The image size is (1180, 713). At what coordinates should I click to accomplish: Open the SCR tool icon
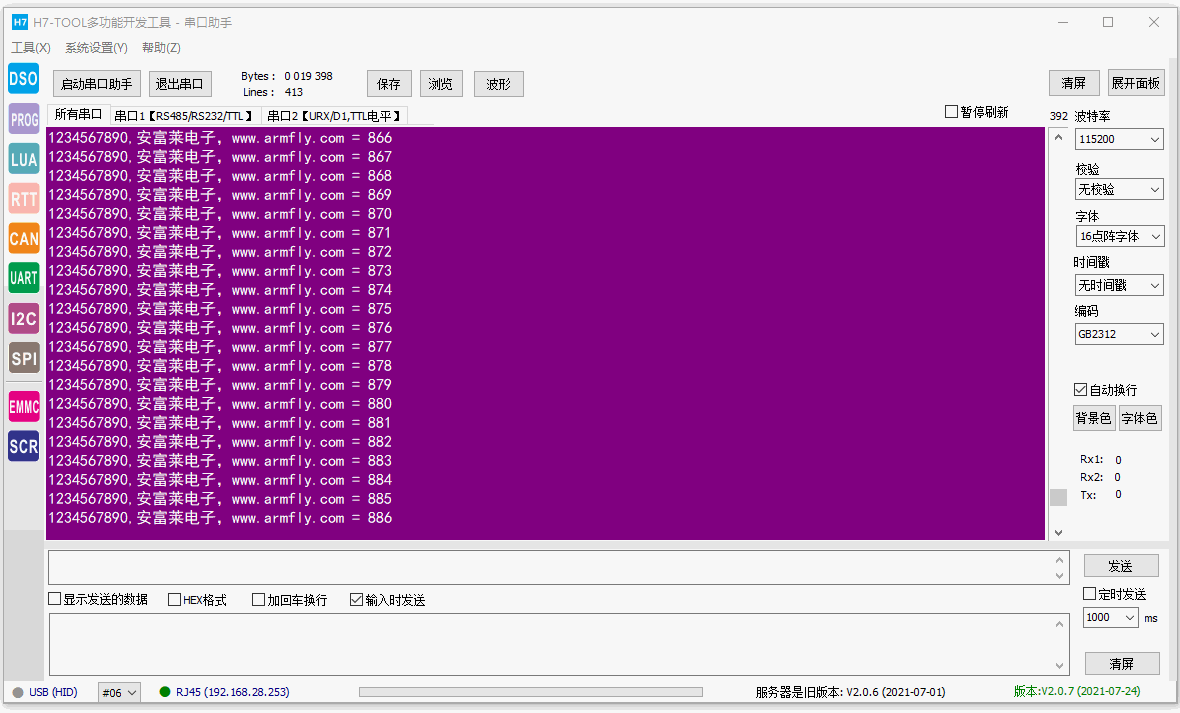click(x=23, y=446)
